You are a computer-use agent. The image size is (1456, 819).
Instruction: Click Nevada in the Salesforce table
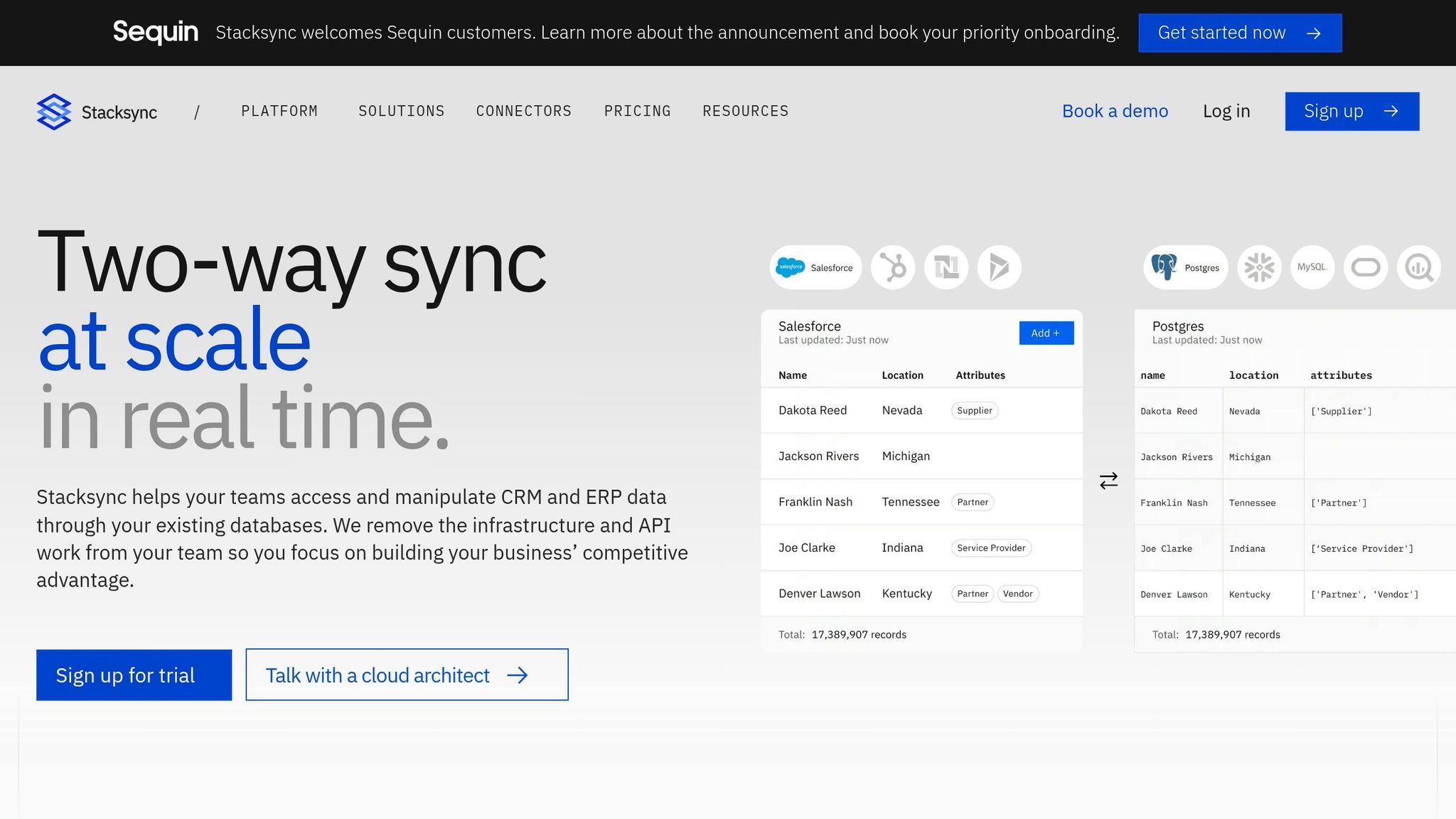(902, 410)
